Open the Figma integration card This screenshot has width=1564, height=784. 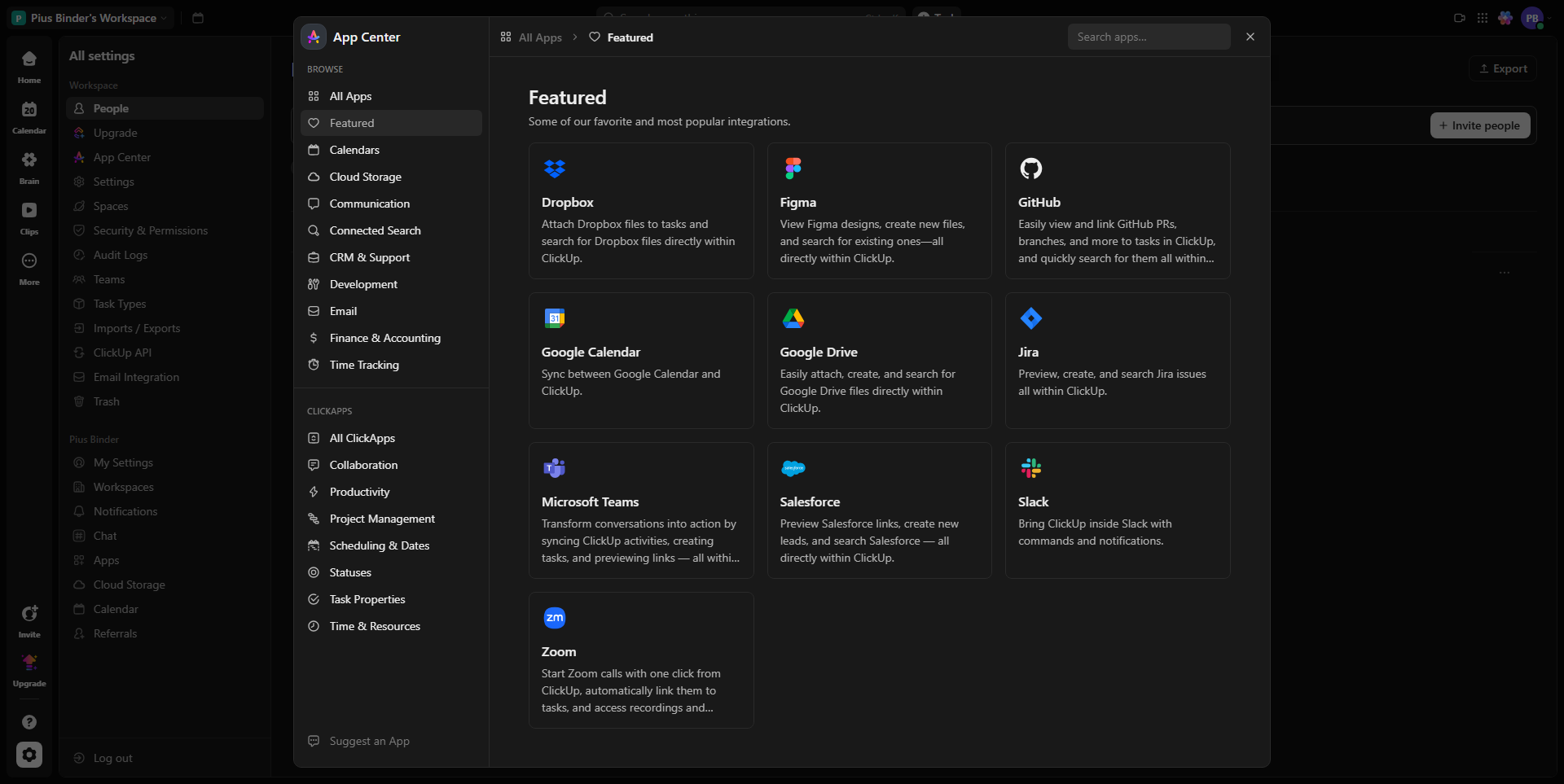(880, 211)
